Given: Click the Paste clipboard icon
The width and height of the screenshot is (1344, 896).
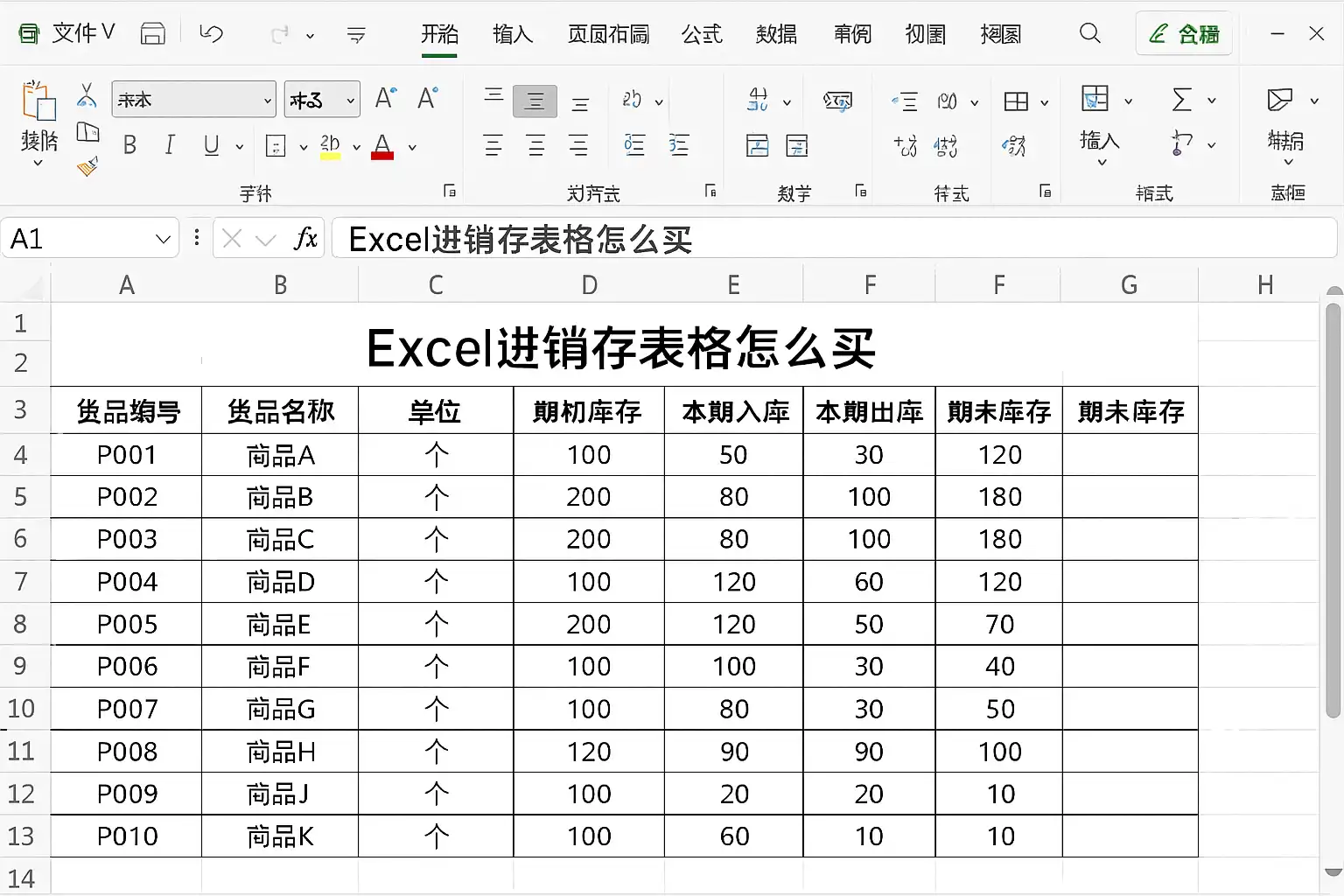Looking at the screenshot, I should (x=38, y=100).
